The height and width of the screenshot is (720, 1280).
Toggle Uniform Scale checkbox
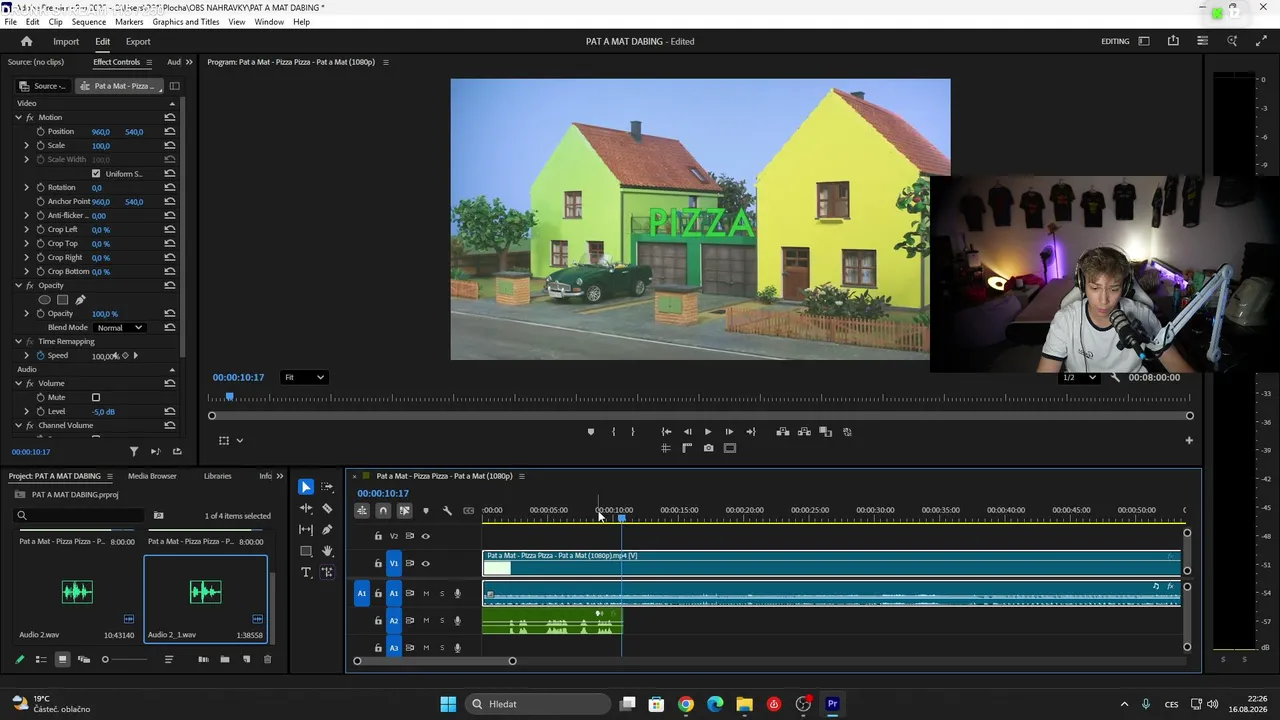(x=96, y=174)
